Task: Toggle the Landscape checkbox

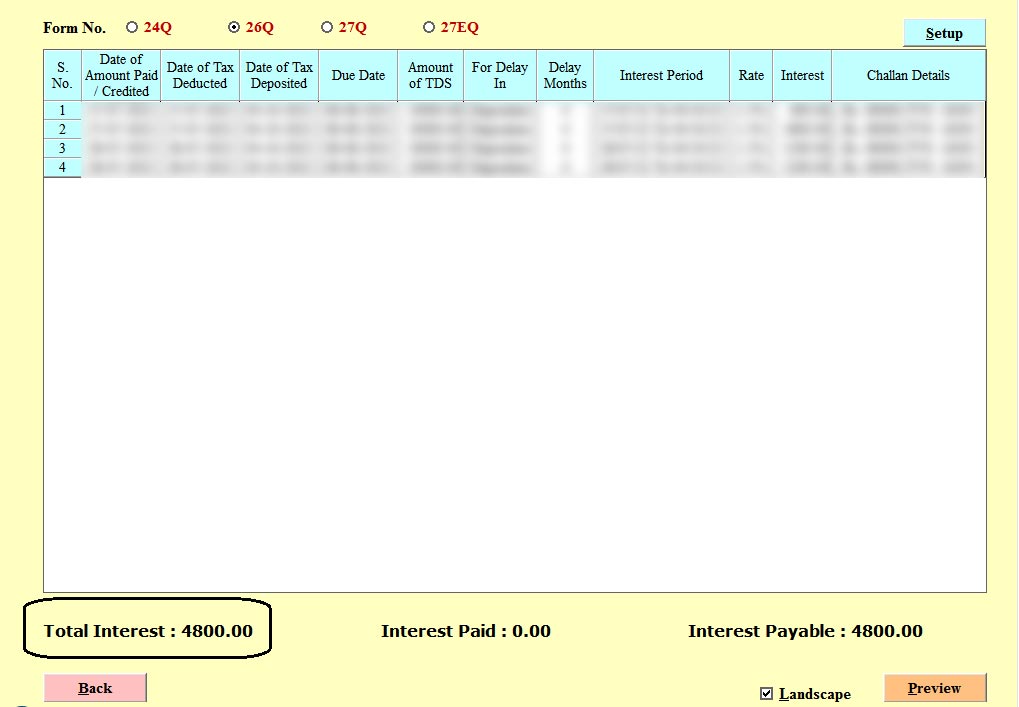Action: click(x=767, y=694)
